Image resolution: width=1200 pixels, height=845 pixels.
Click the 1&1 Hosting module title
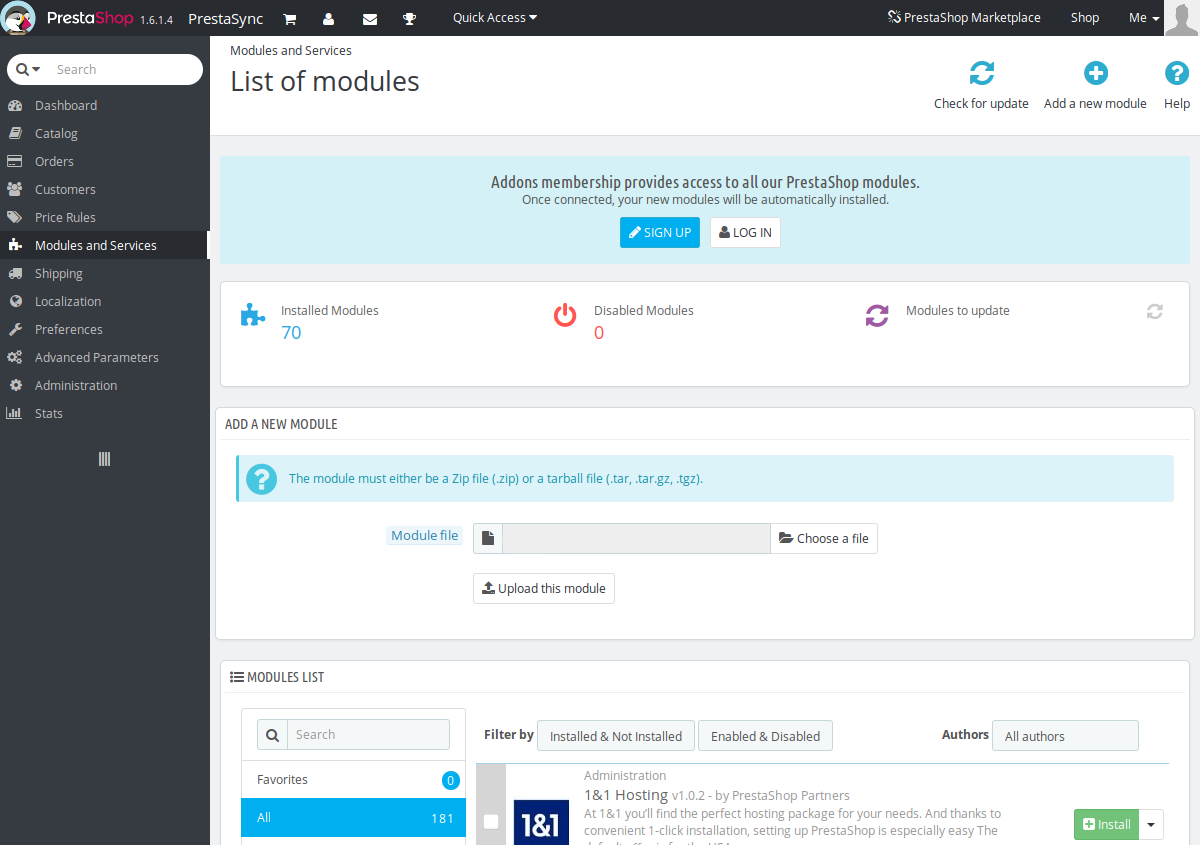click(x=626, y=795)
